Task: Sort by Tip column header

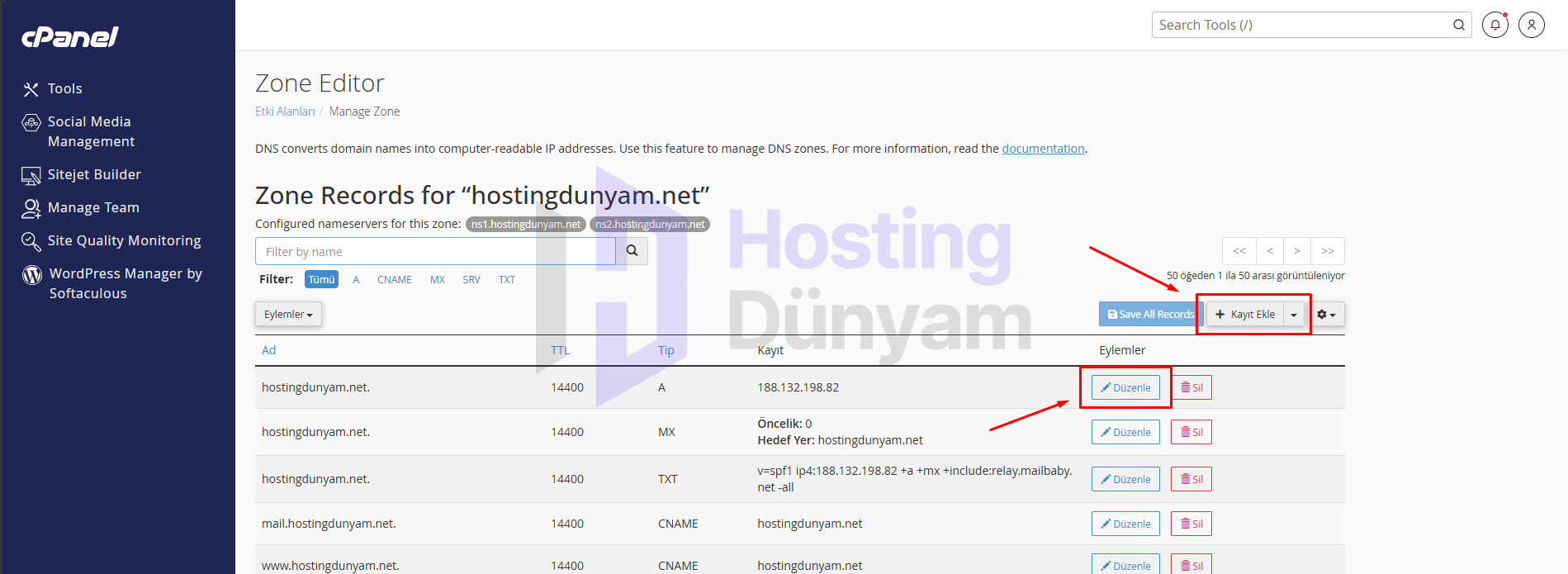Action: 666,350
